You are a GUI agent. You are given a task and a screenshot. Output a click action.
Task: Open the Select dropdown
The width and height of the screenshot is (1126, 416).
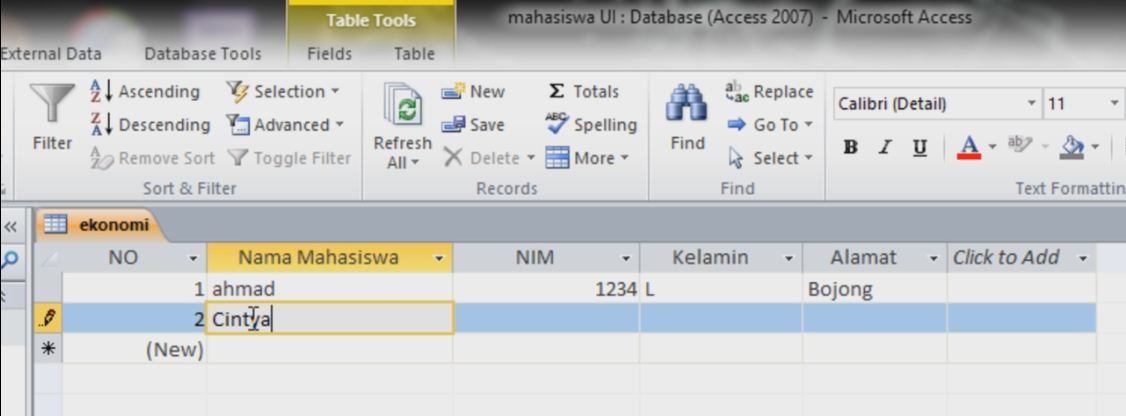[x=769, y=158]
